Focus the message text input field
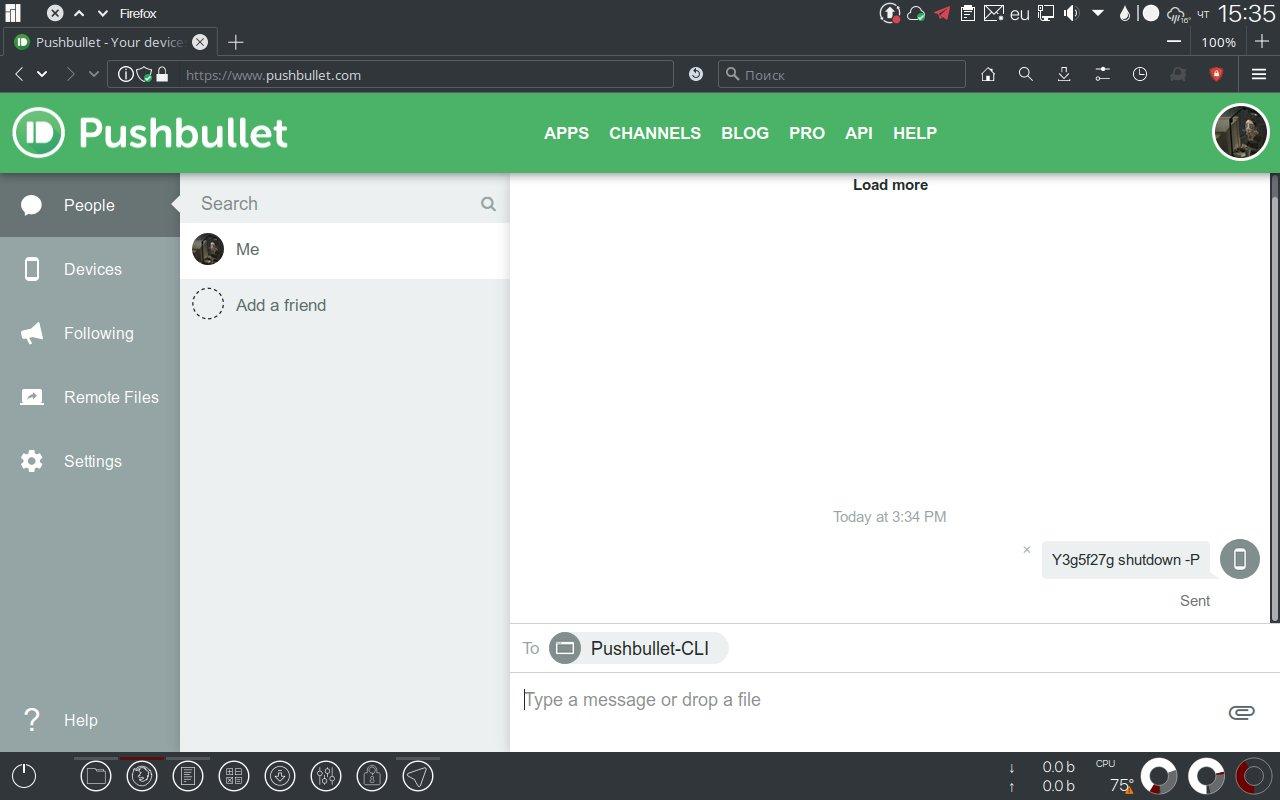 (x=860, y=700)
